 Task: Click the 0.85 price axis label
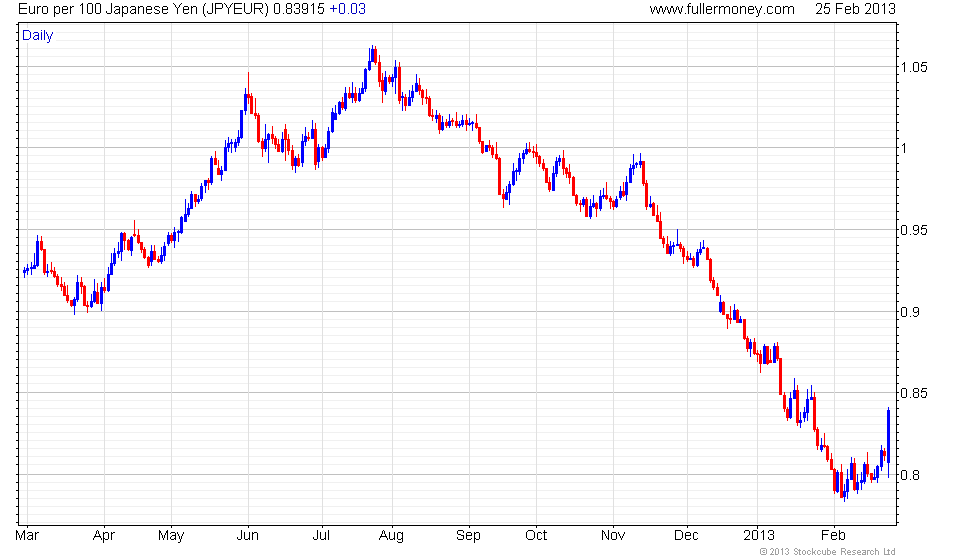tap(914, 393)
